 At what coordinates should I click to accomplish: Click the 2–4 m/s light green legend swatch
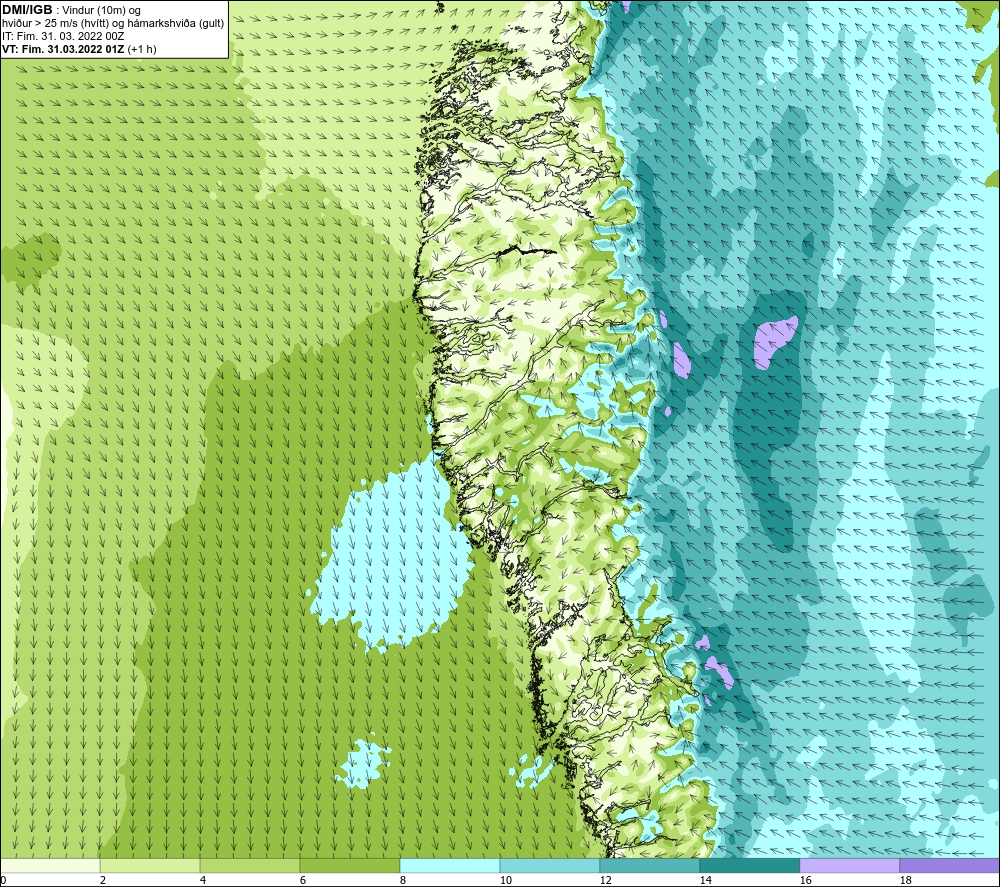150,865
